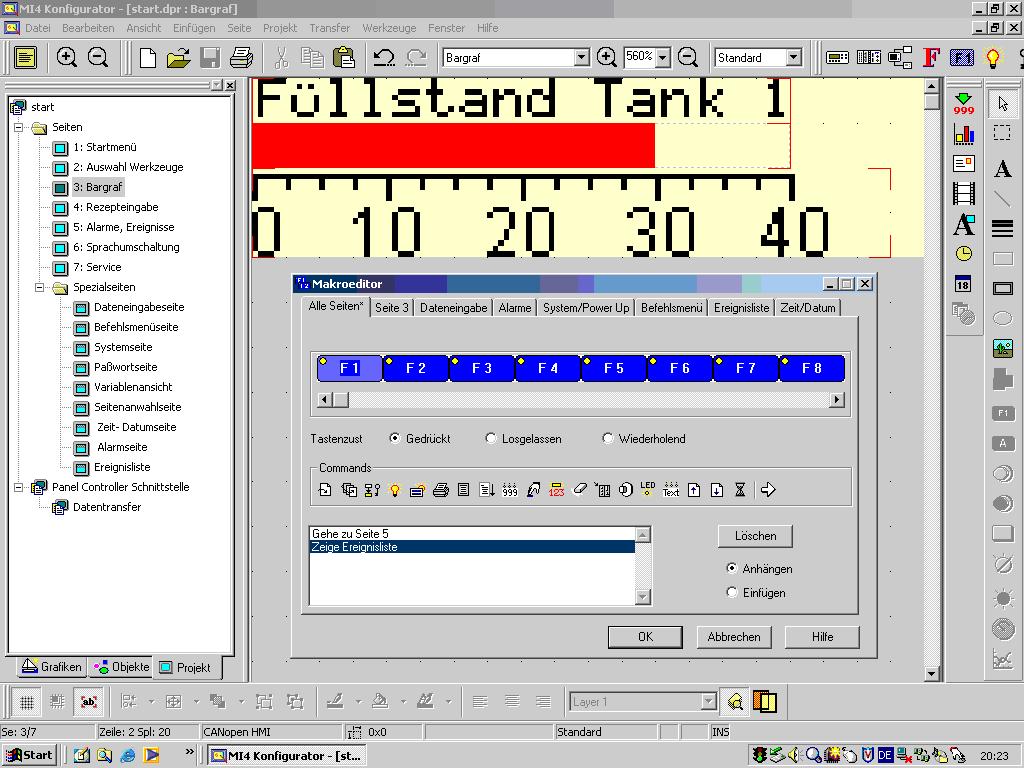The height and width of the screenshot is (768, 1024).
Task: Toggle the grid display icon in bottom toolbar
Action: click(27, 702)
